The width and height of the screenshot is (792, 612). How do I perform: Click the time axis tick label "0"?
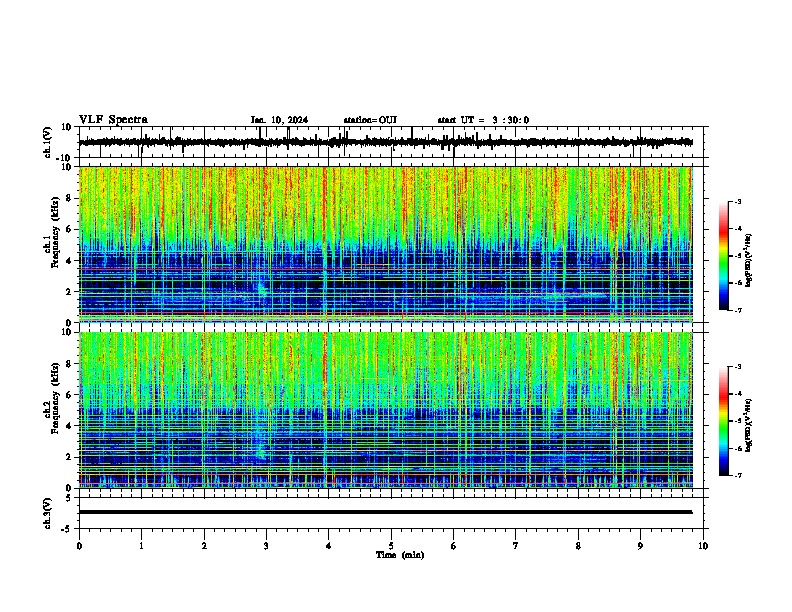[x=79, y=546]
